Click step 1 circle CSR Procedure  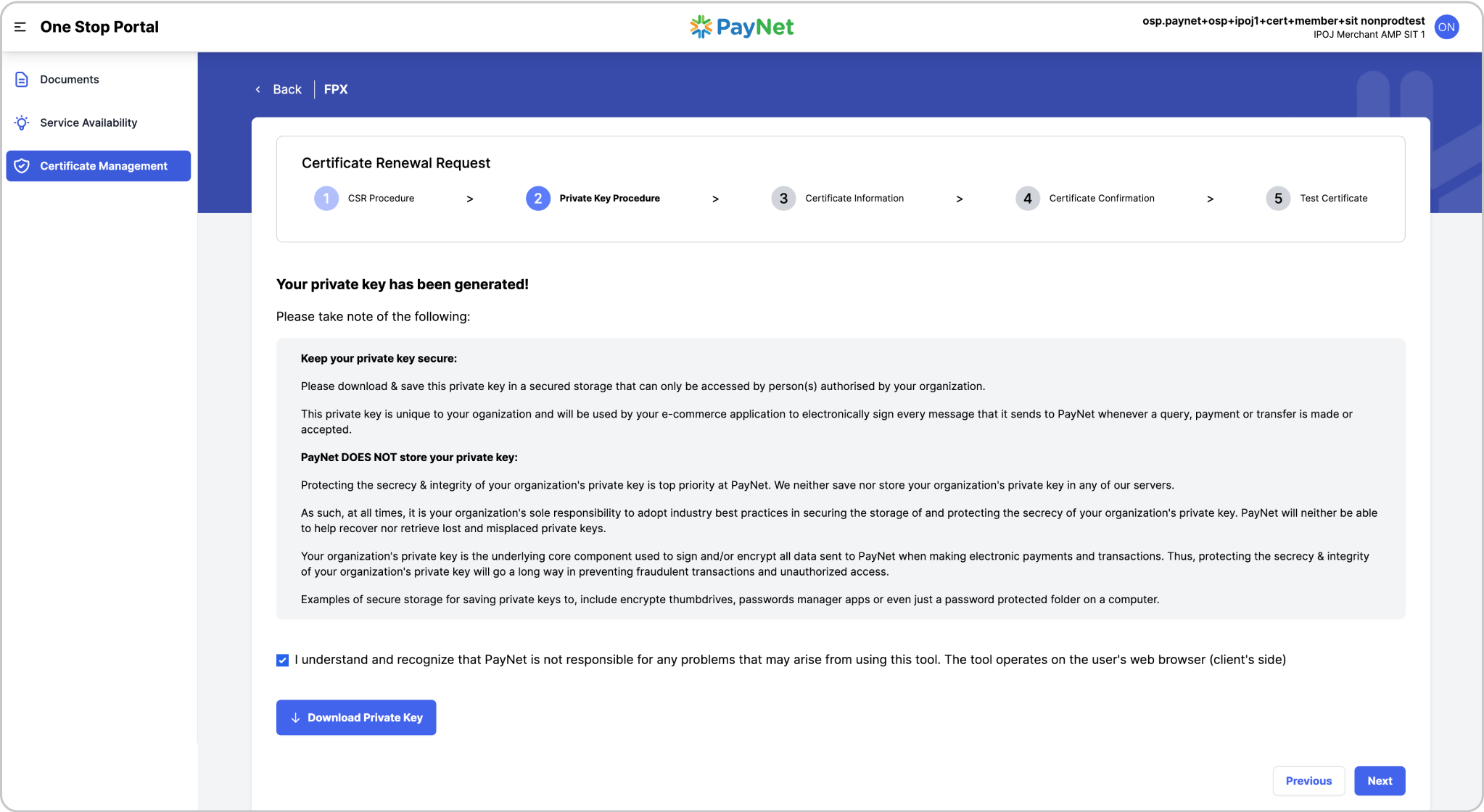[326, 198]
